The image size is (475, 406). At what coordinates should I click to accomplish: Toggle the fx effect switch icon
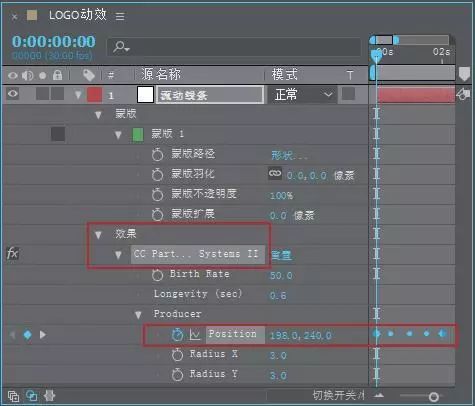[x=13, y=253]
